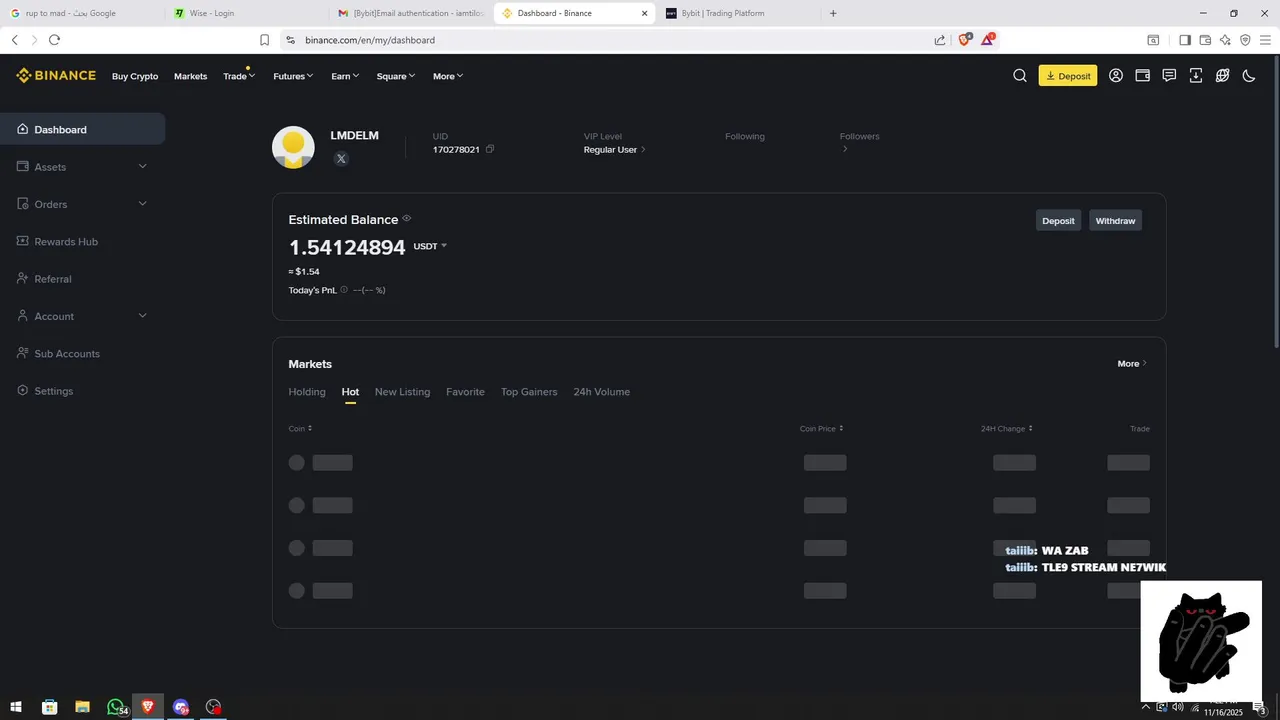Viewport: 1280px width, 720px height.
Task: Open WhatsApp from the taskbar
Action: [116, 707]
